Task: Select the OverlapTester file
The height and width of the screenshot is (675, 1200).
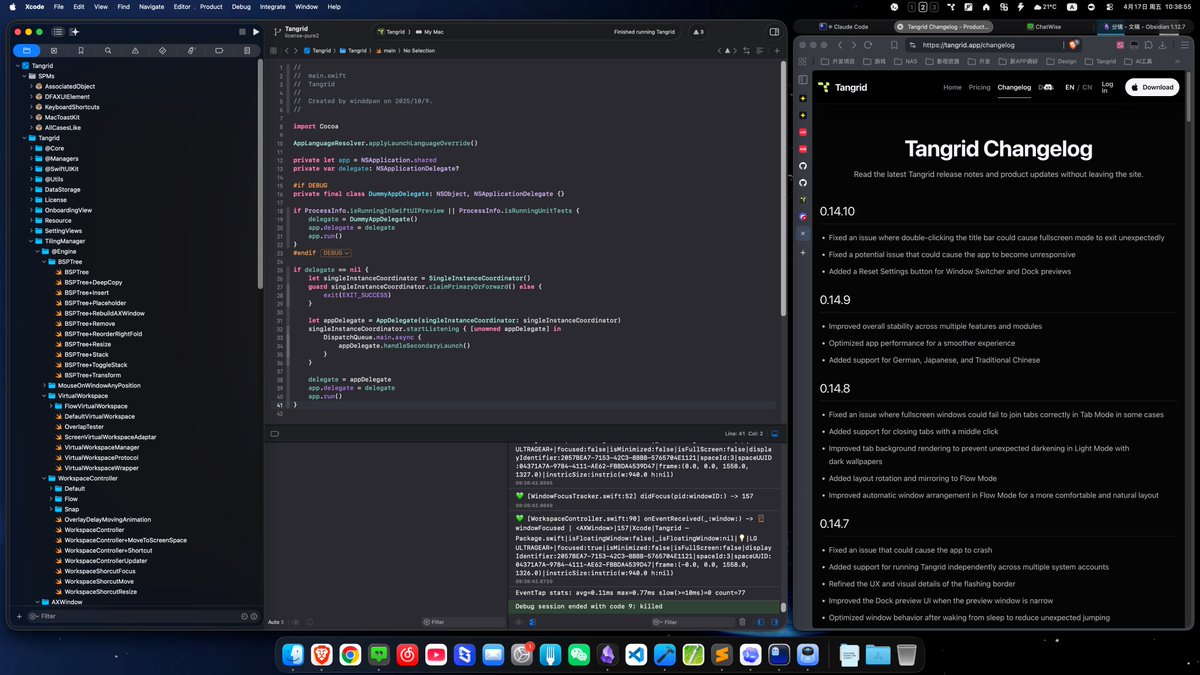Action: click(84, 426)
